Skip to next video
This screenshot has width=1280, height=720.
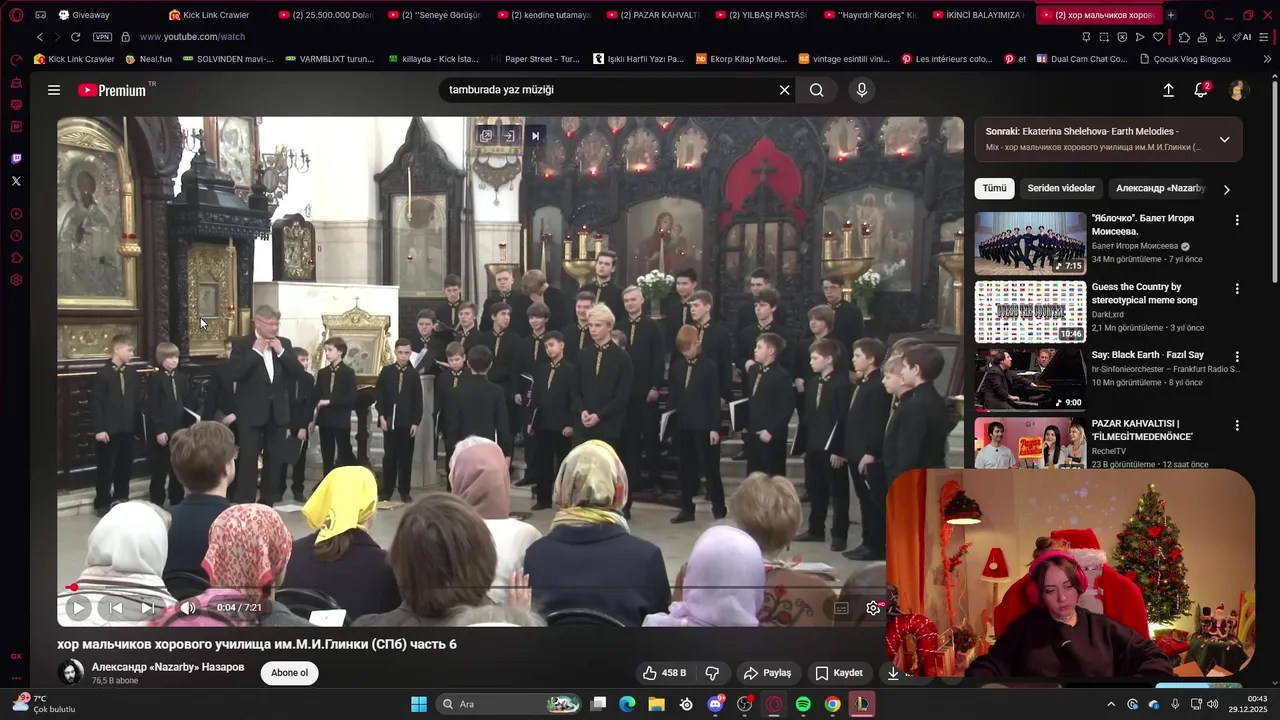[148, 607]
